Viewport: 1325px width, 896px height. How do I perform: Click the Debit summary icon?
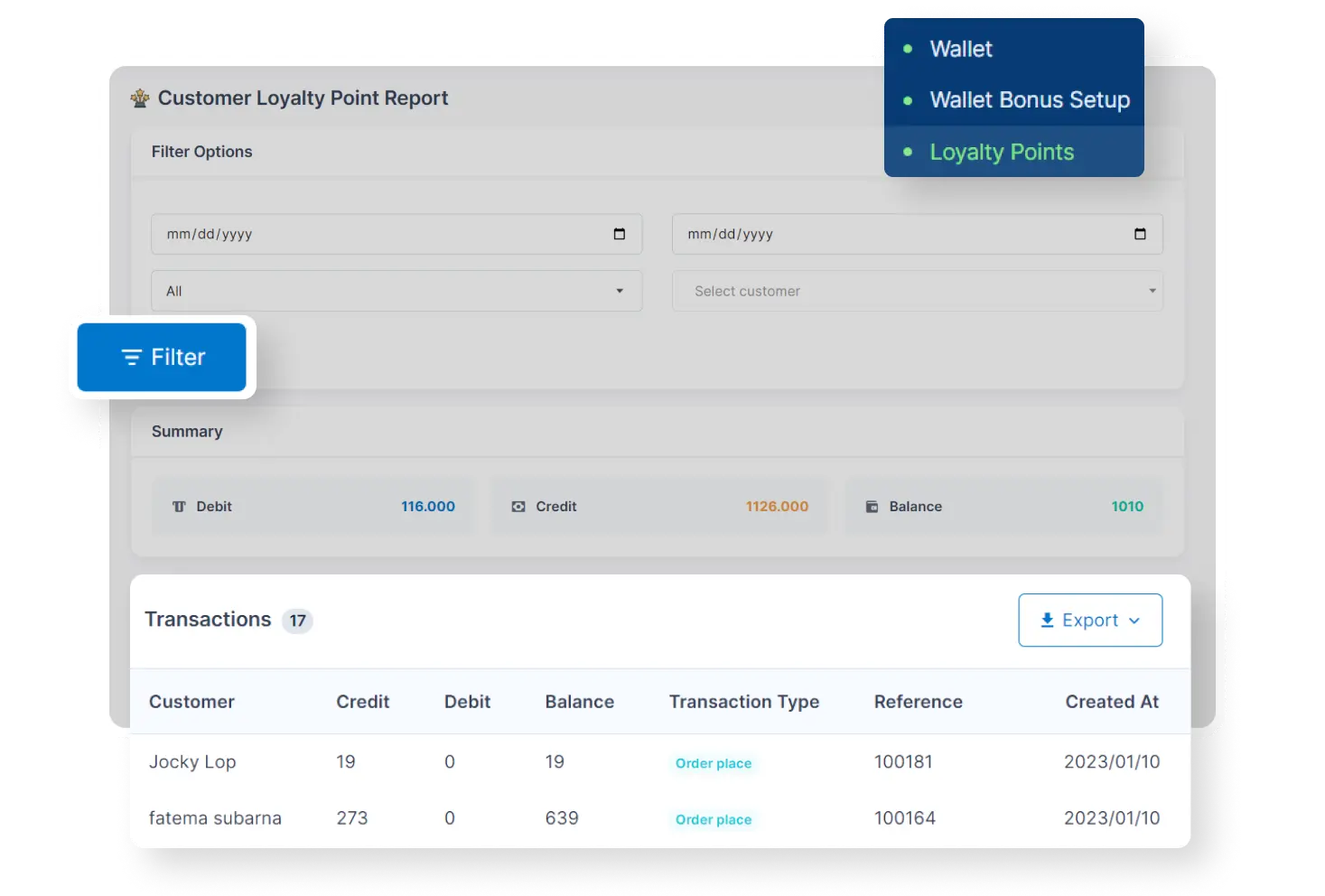tap(179, 507)
